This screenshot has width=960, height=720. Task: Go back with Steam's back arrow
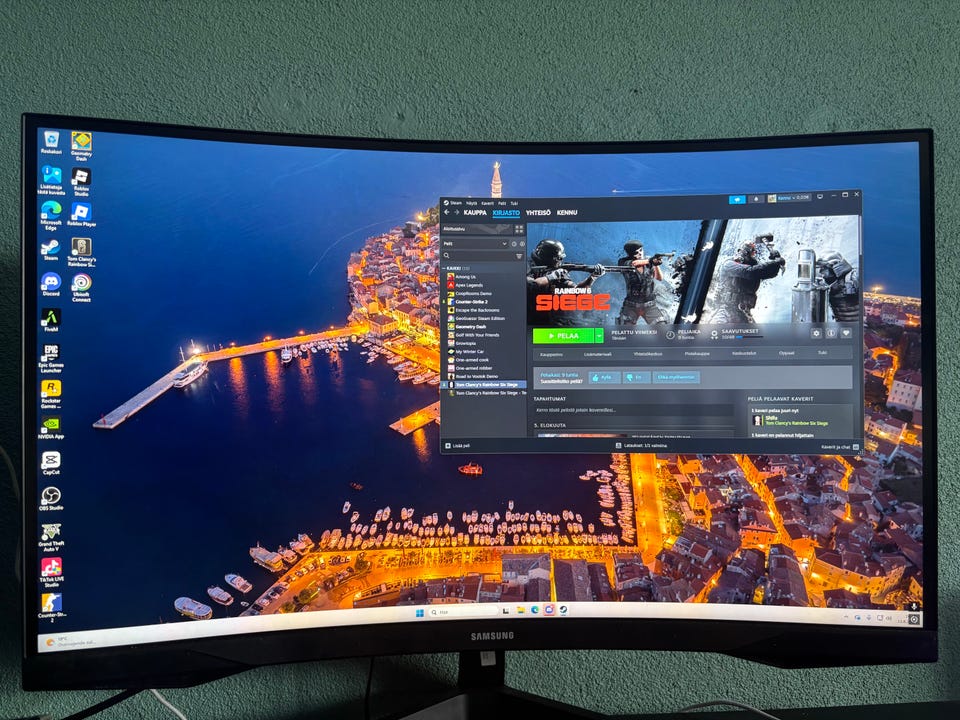point(446,212)
